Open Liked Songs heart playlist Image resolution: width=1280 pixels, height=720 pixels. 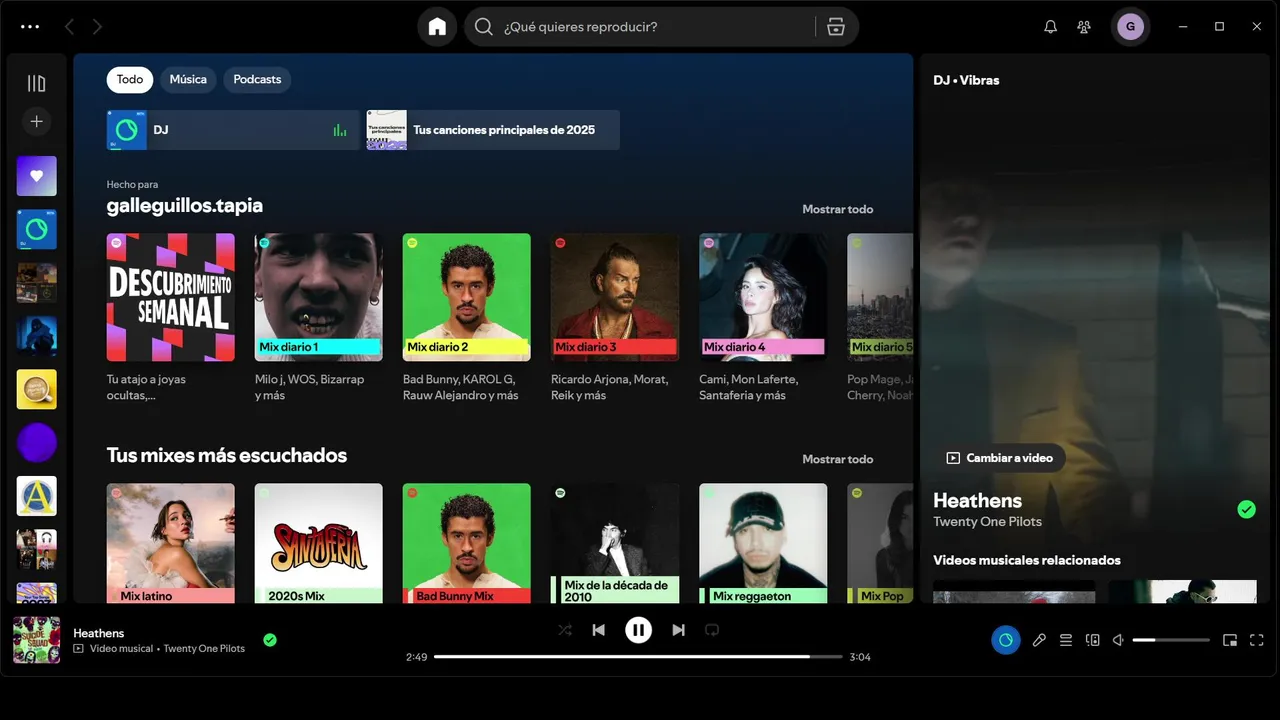coord(36,176)
